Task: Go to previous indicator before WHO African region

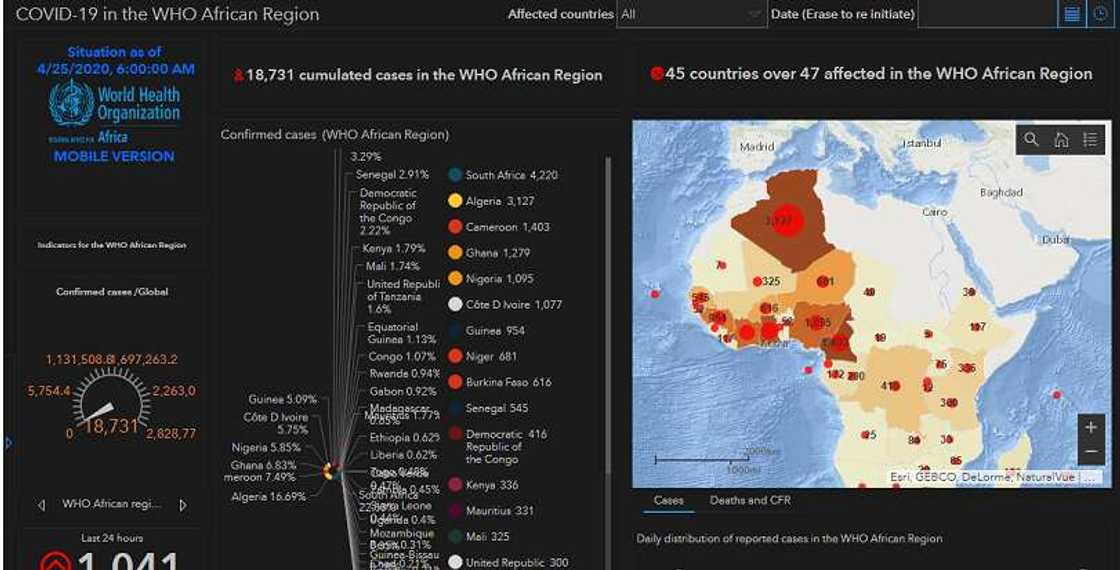Action: tap(41, 505)
